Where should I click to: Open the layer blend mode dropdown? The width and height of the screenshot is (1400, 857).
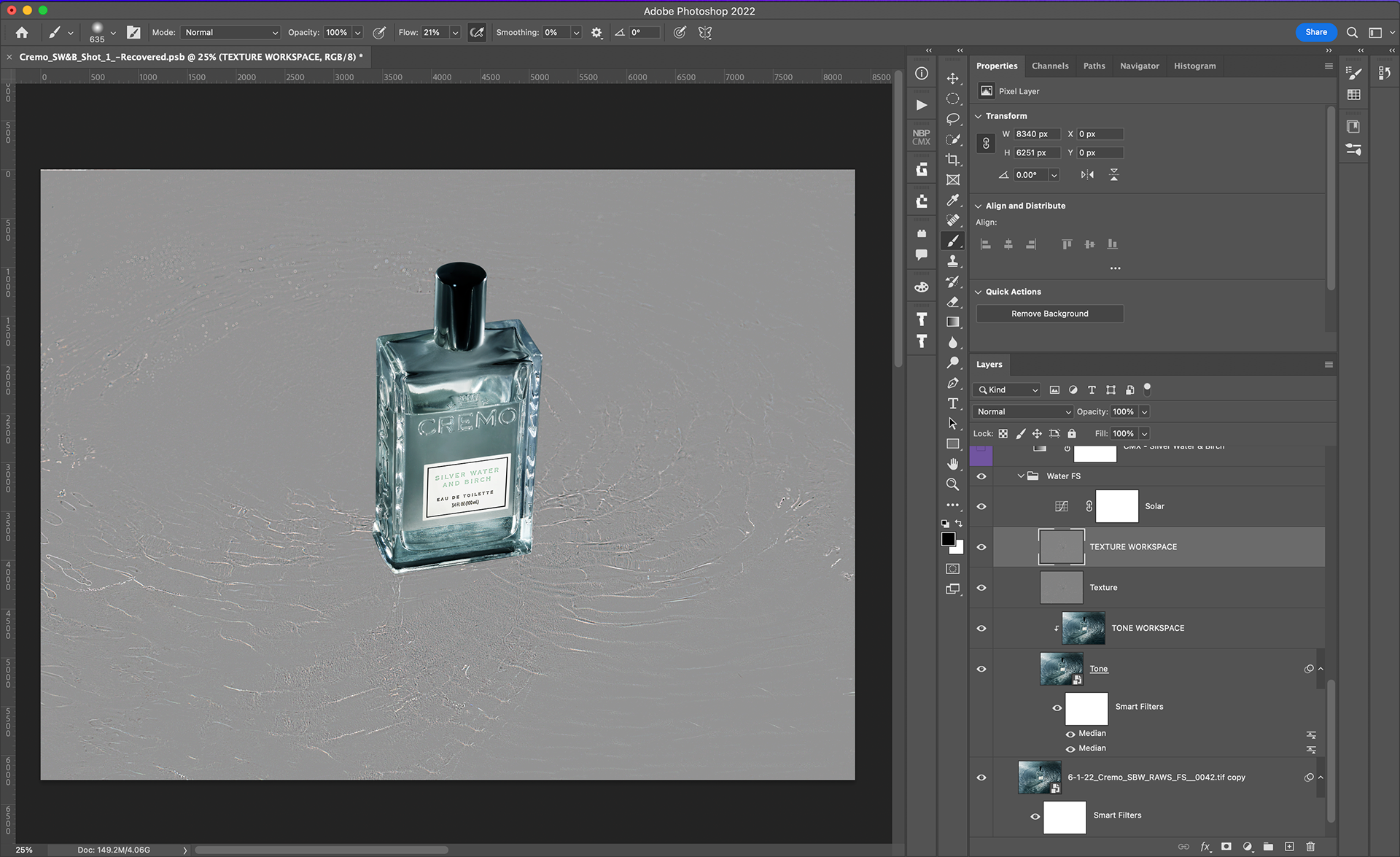[x=1023, y=412]
